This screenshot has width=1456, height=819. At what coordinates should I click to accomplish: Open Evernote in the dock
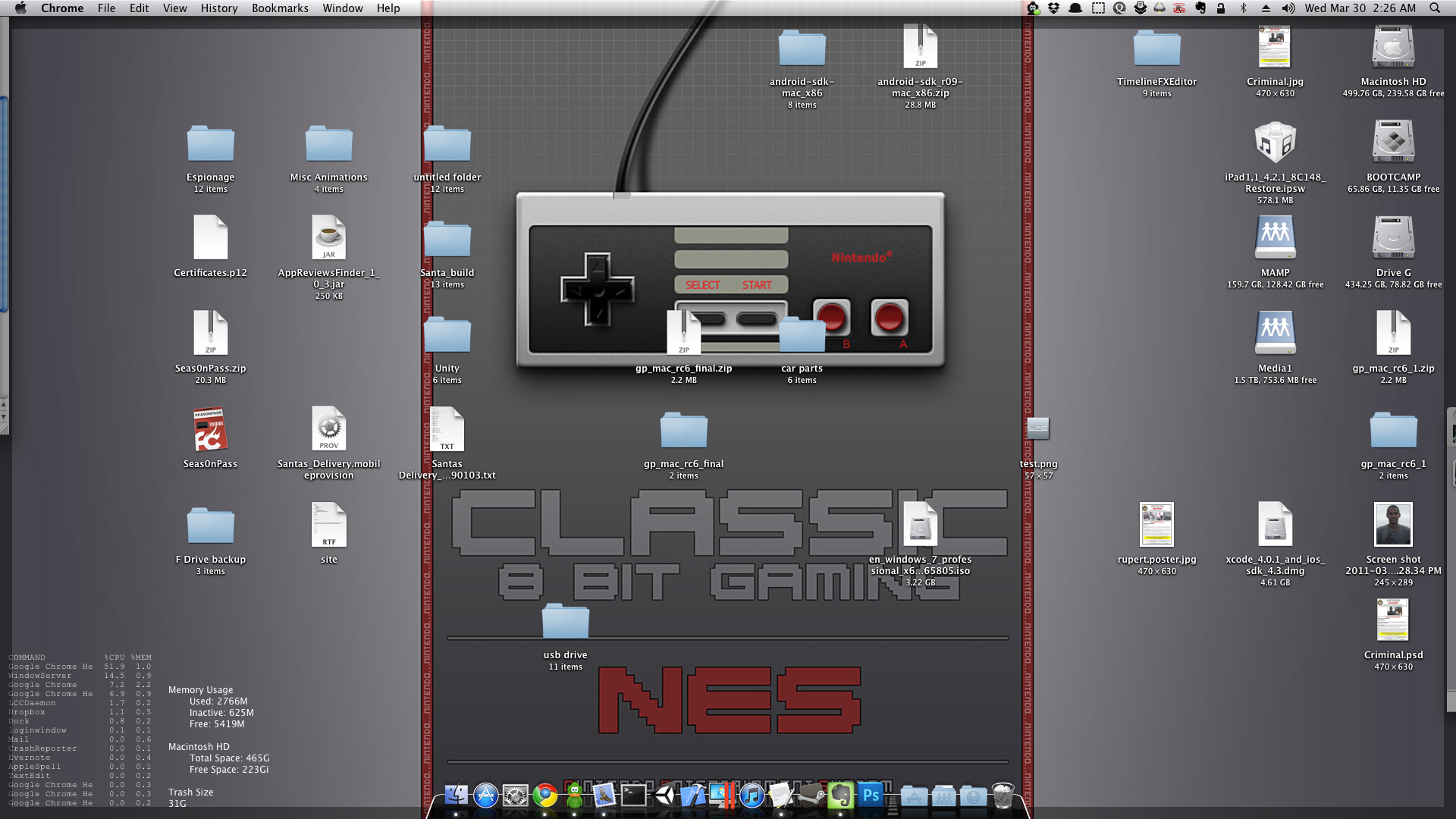840,795
